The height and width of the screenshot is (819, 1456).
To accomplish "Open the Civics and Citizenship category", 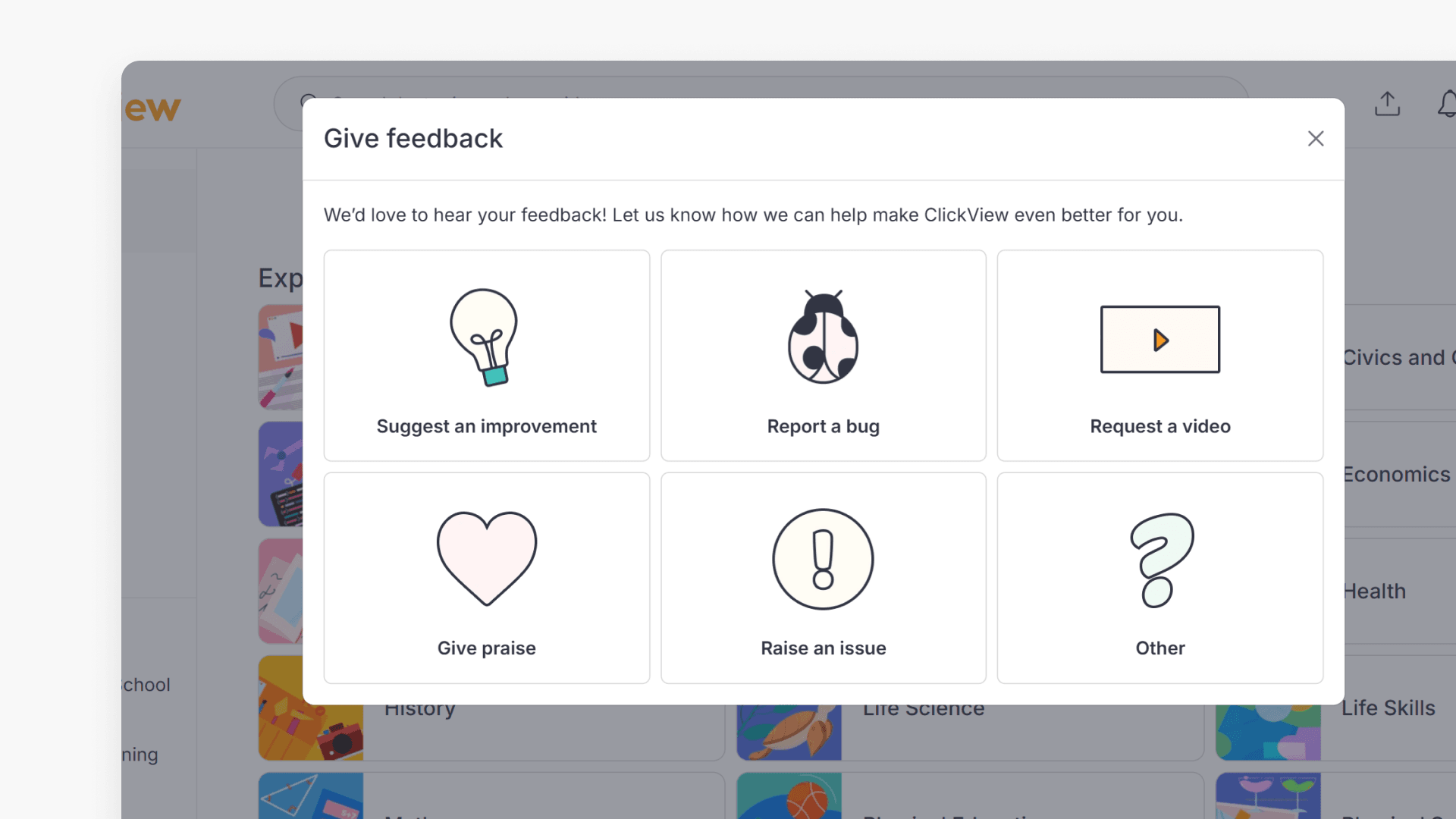I will coord(1398,356).
